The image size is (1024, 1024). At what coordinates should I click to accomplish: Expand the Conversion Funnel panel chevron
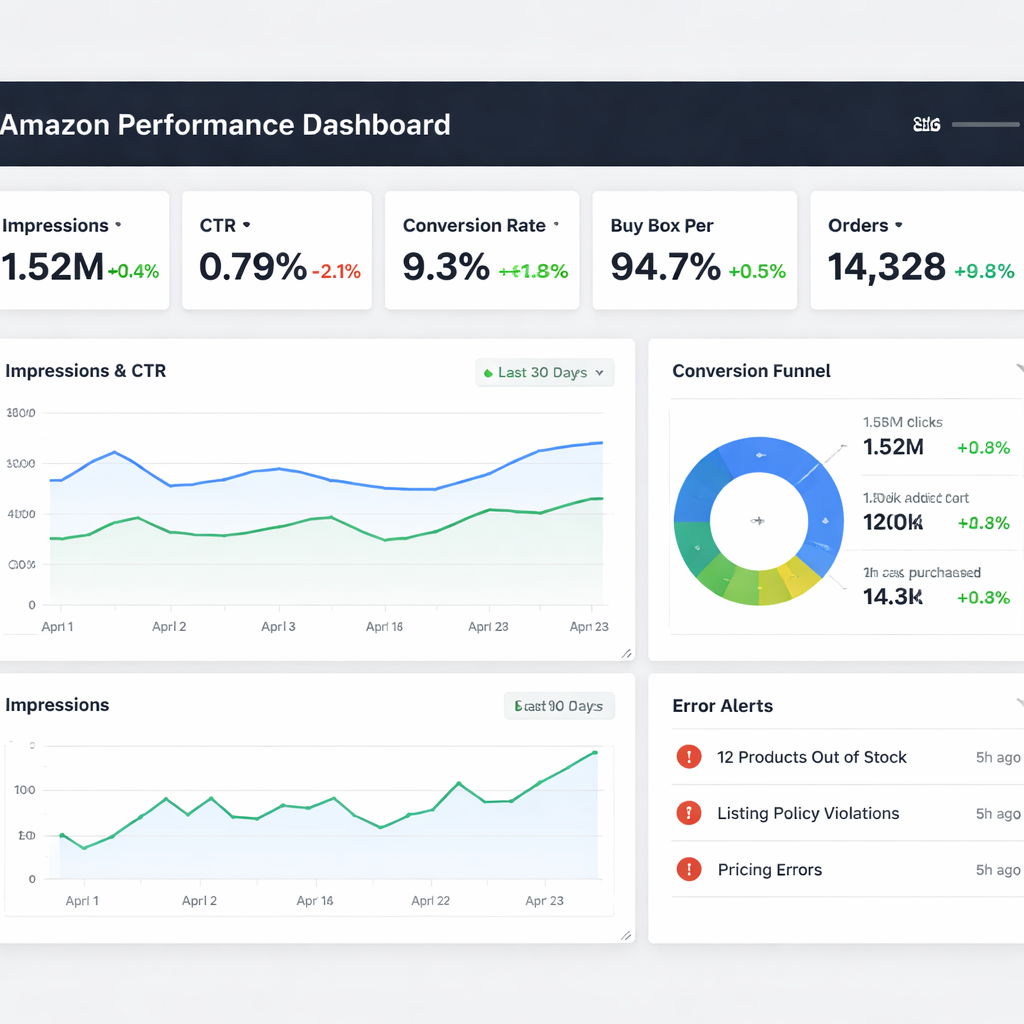tap(1019, 368)
